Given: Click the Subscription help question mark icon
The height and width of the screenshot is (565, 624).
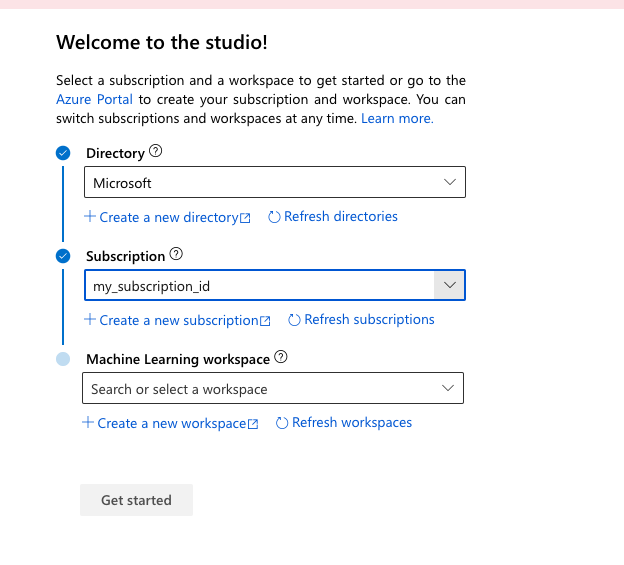Looking at the screenshot, I should click(176, 254).
